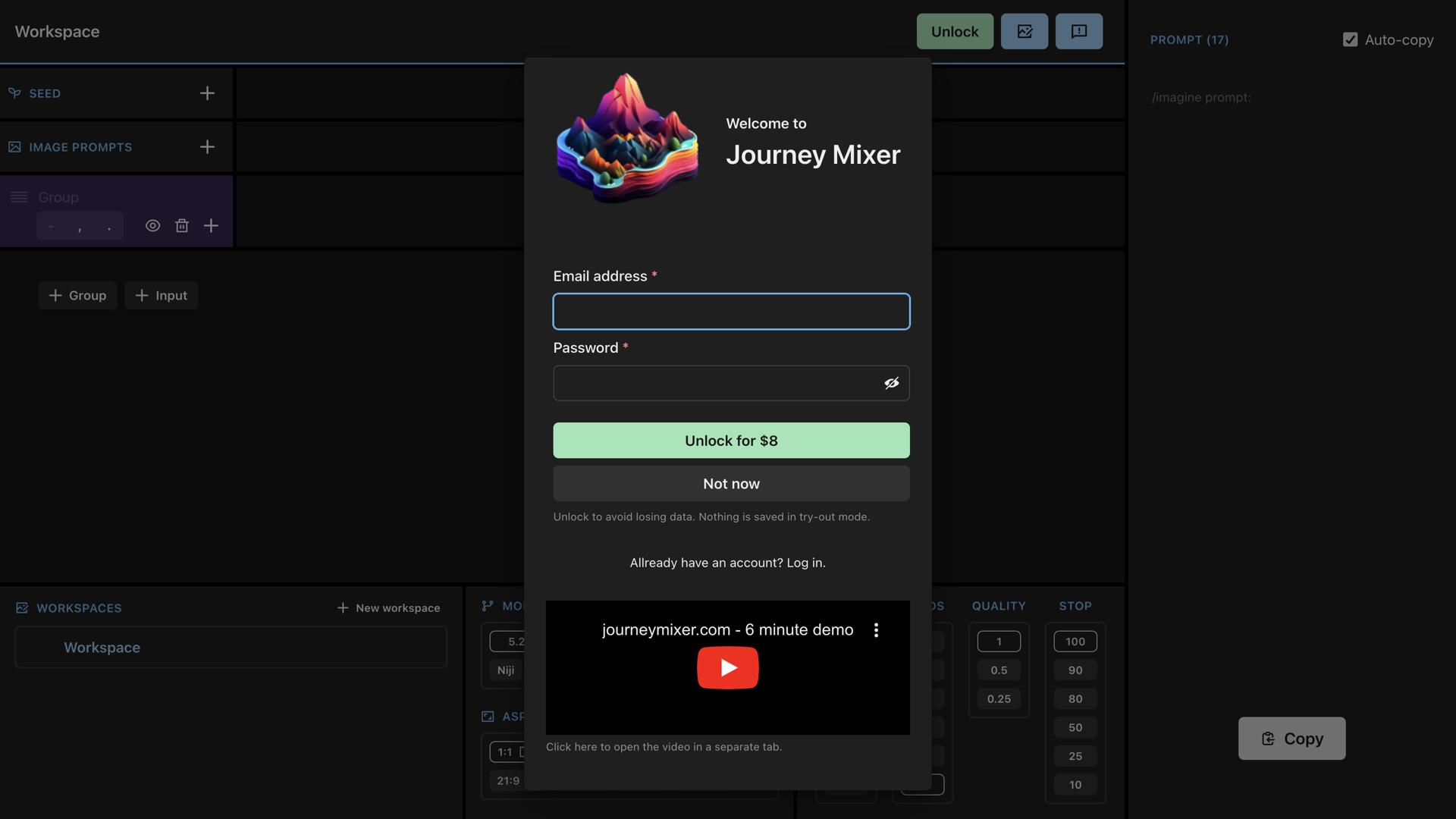Select stop value 50
Screen dimensions: 1456x819
point(1075,726)
